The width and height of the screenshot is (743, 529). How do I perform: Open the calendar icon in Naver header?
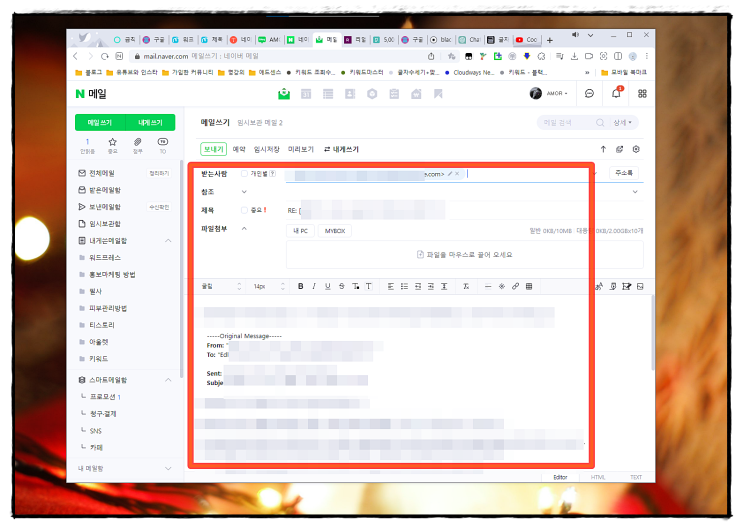(x=306, y=94)
